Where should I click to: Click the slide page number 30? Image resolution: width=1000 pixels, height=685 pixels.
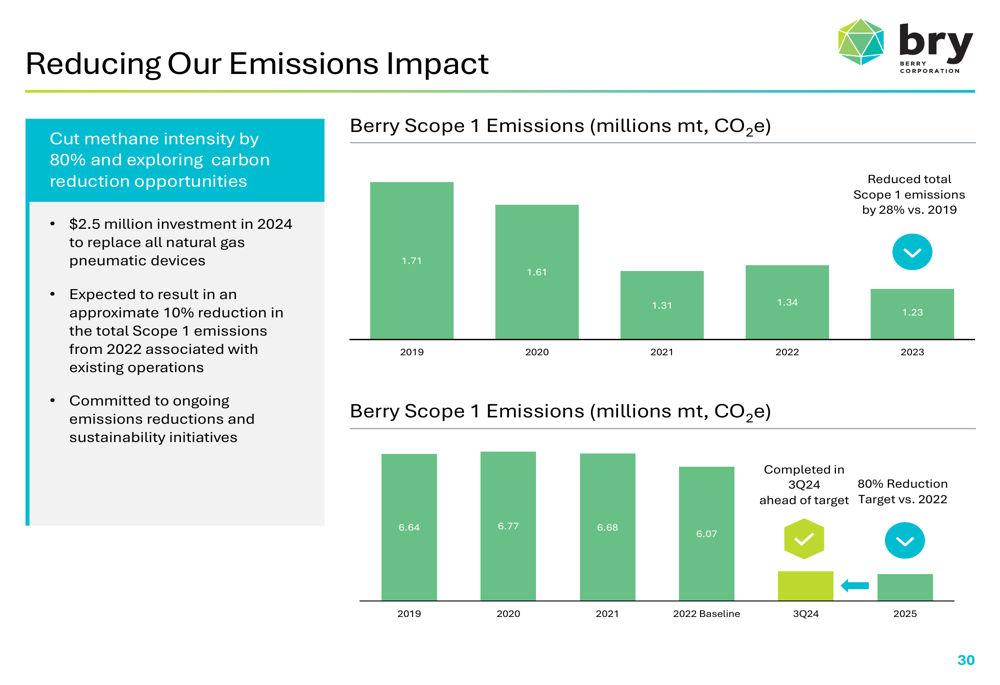click(966, 660)
